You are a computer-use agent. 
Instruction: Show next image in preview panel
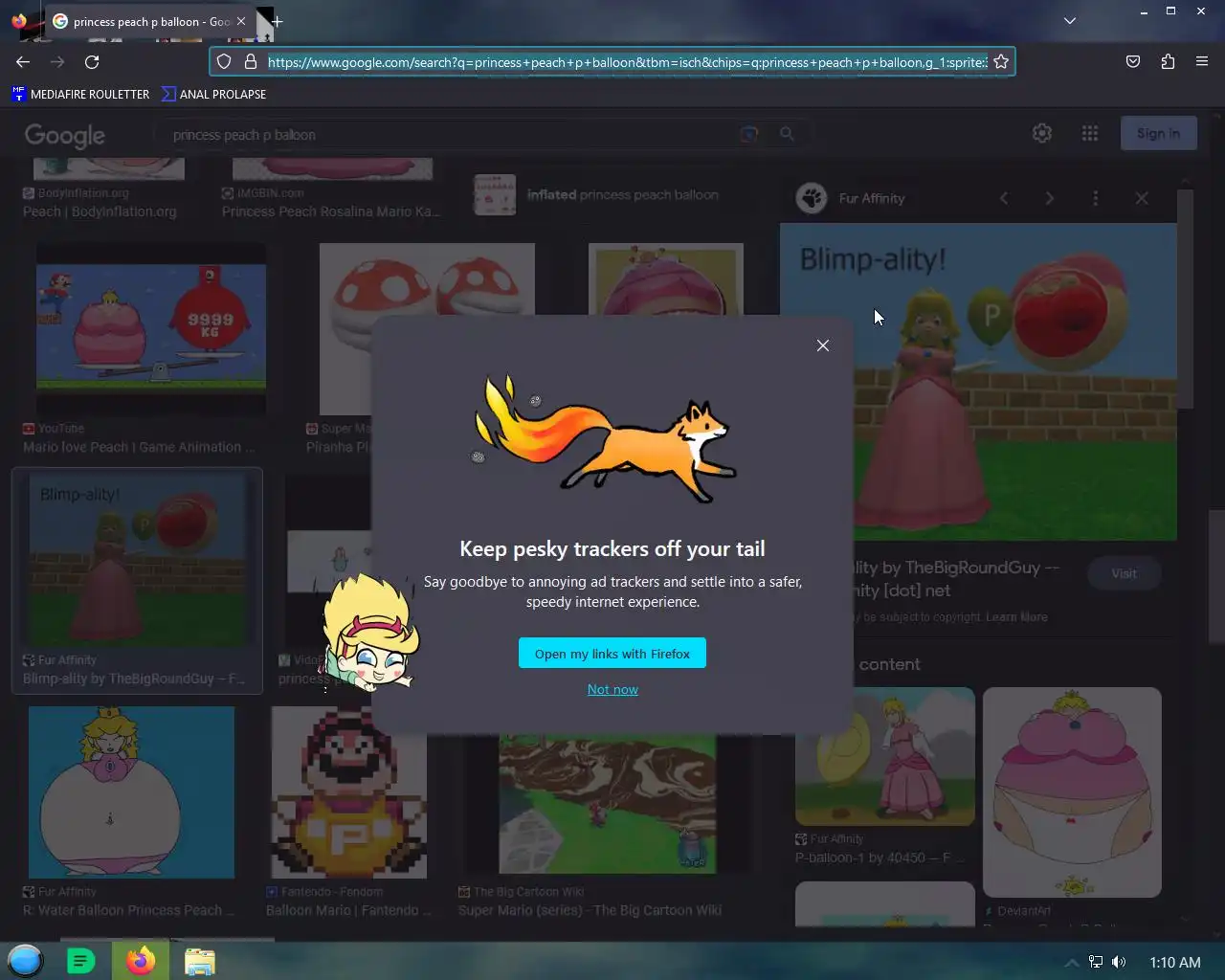pyautogui.click(x=1050, y=198)
